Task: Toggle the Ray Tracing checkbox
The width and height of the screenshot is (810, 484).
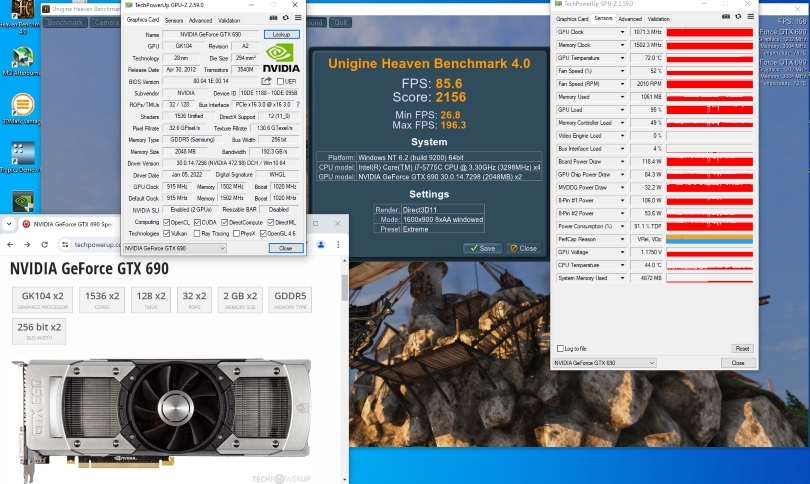Action: (x=197, y=233)
